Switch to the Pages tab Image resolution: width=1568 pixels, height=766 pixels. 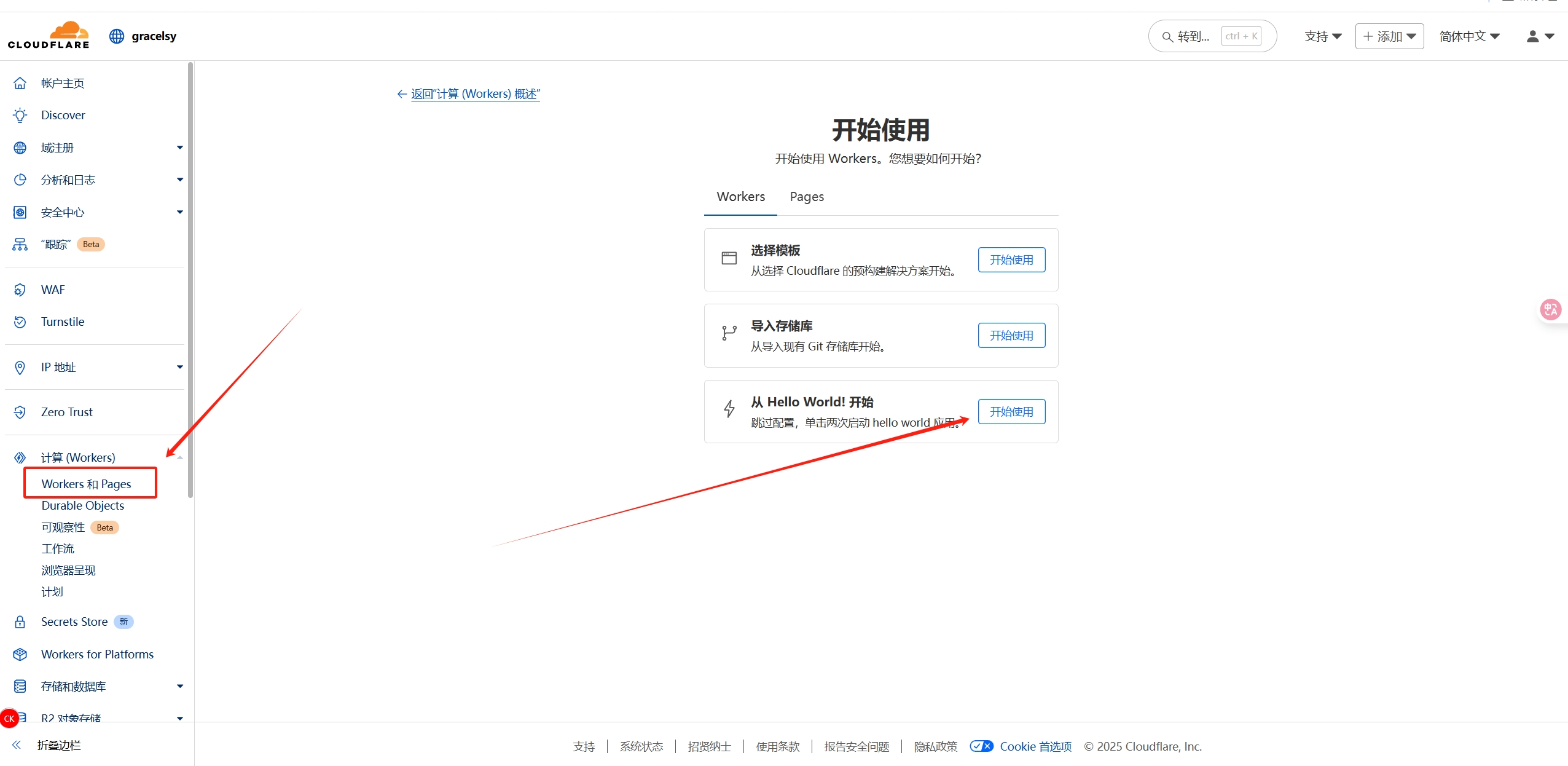pos(806,197)
